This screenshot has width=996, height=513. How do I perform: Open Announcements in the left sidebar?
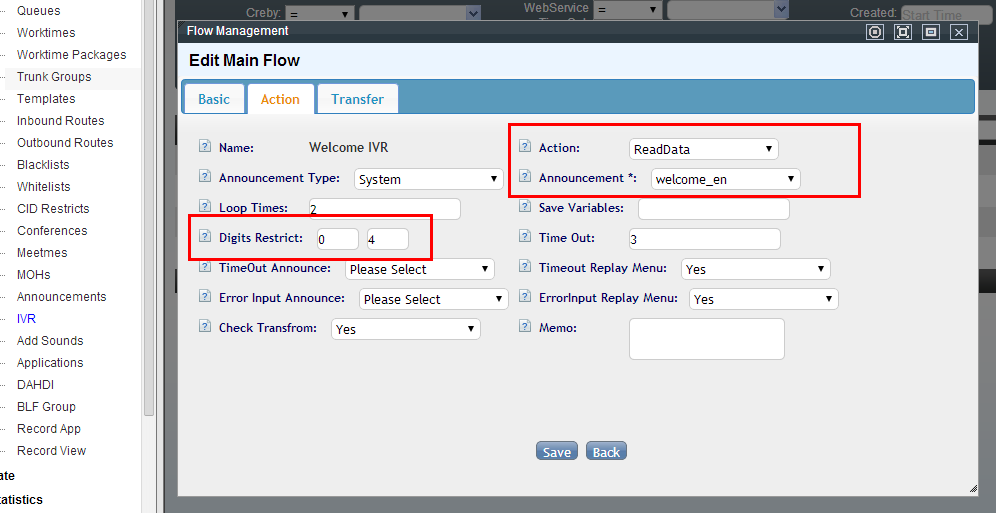pyautogui.click(x=61, y=297)
